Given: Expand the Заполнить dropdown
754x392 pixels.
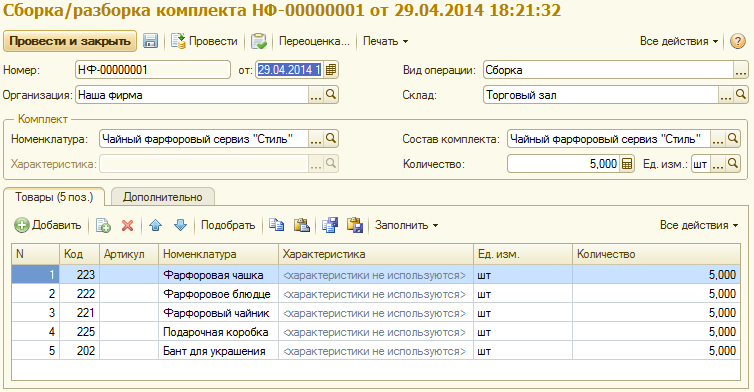Looking at the screenshot, I should (x=406, y=225).
